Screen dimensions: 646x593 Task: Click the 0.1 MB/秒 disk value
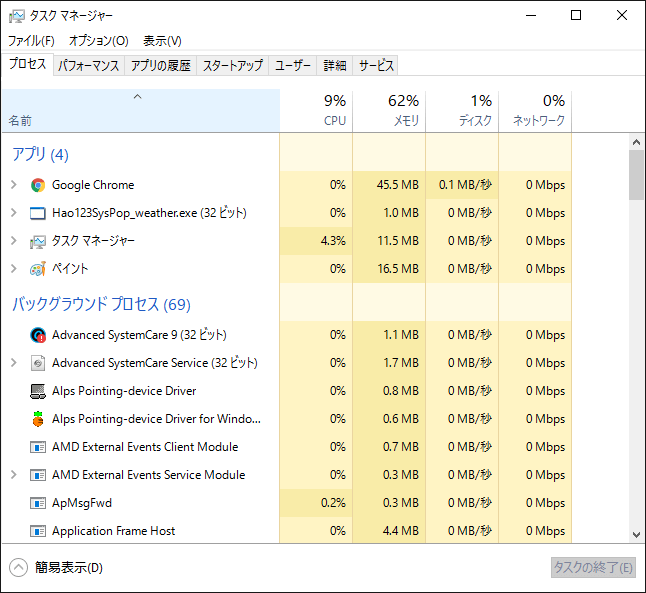[x=465, y=185]
